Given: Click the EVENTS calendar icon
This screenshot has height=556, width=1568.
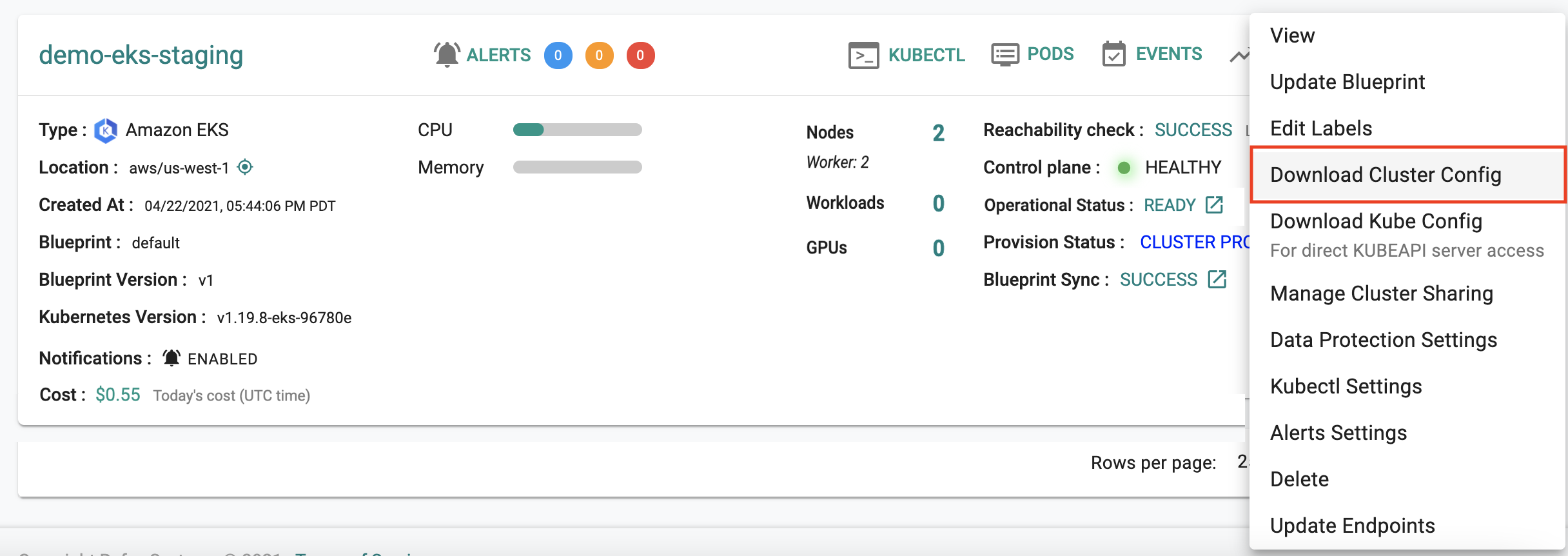Looking at the screenshot, I should (x=1114, y=54).
